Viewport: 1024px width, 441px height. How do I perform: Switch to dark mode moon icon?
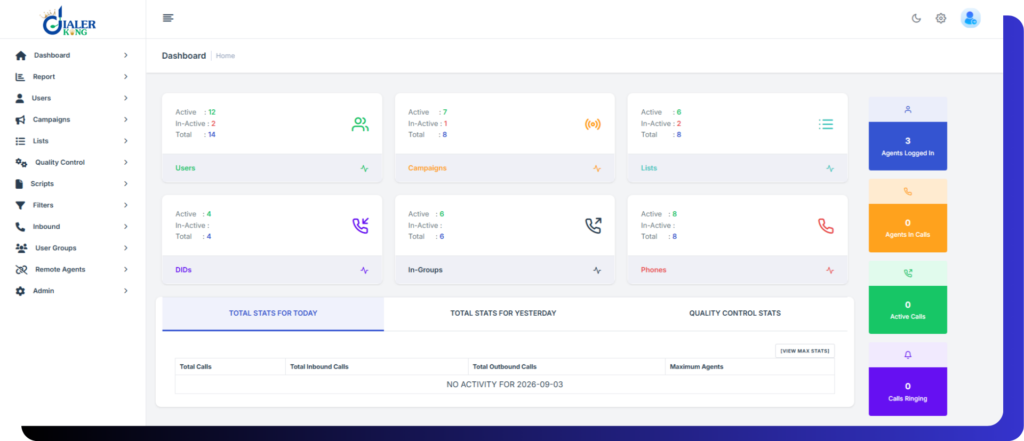point(916,18)
